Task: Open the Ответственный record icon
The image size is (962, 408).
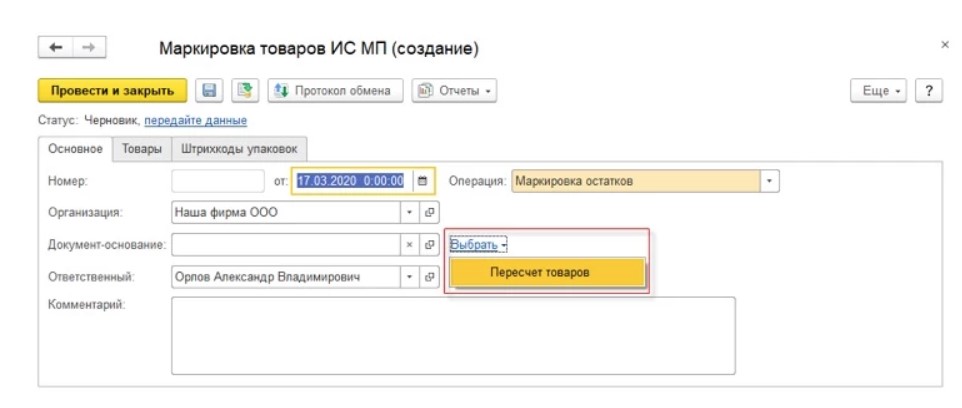Action: (429, 277)
